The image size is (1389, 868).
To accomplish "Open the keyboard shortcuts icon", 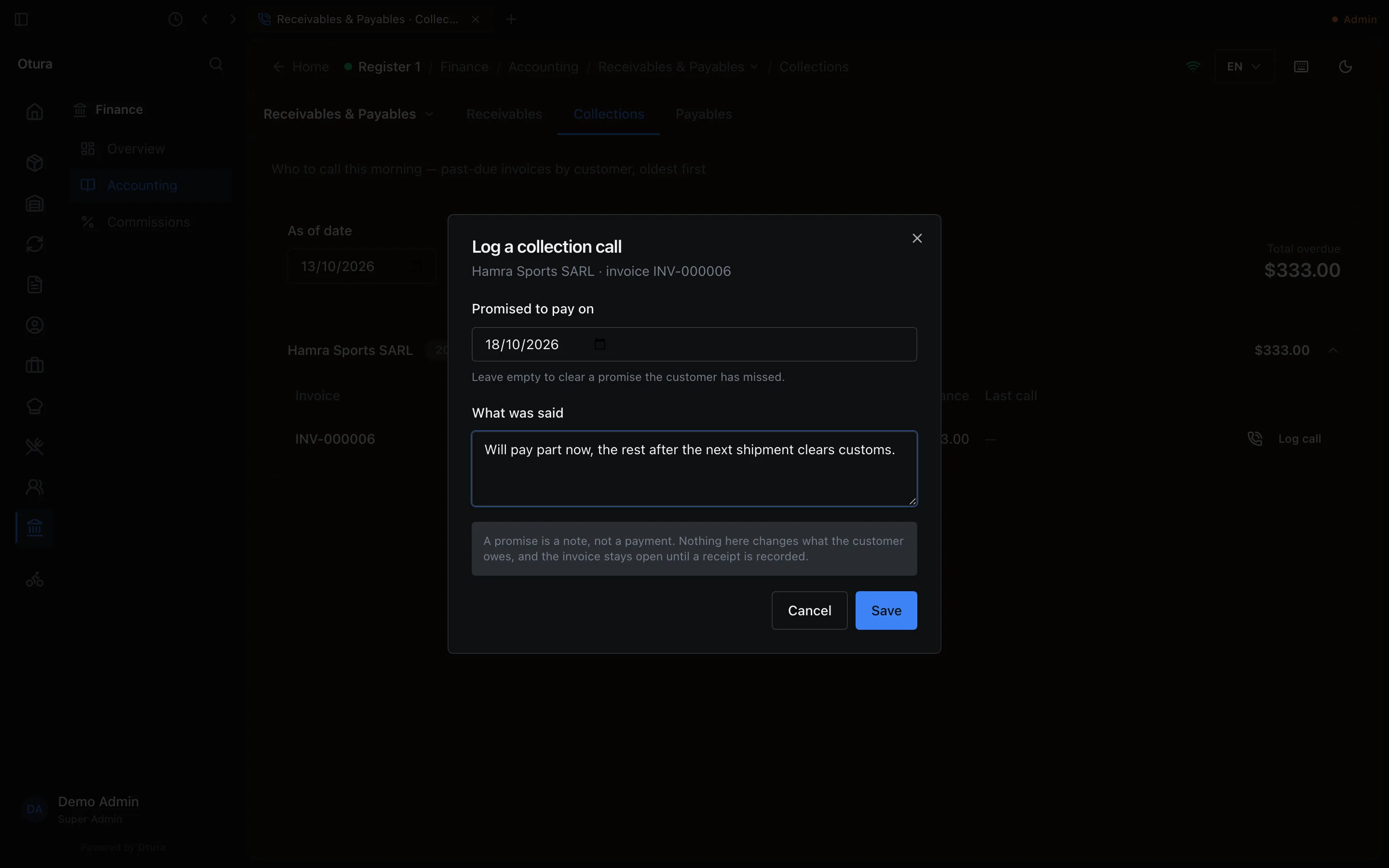I will point(1301,67).
